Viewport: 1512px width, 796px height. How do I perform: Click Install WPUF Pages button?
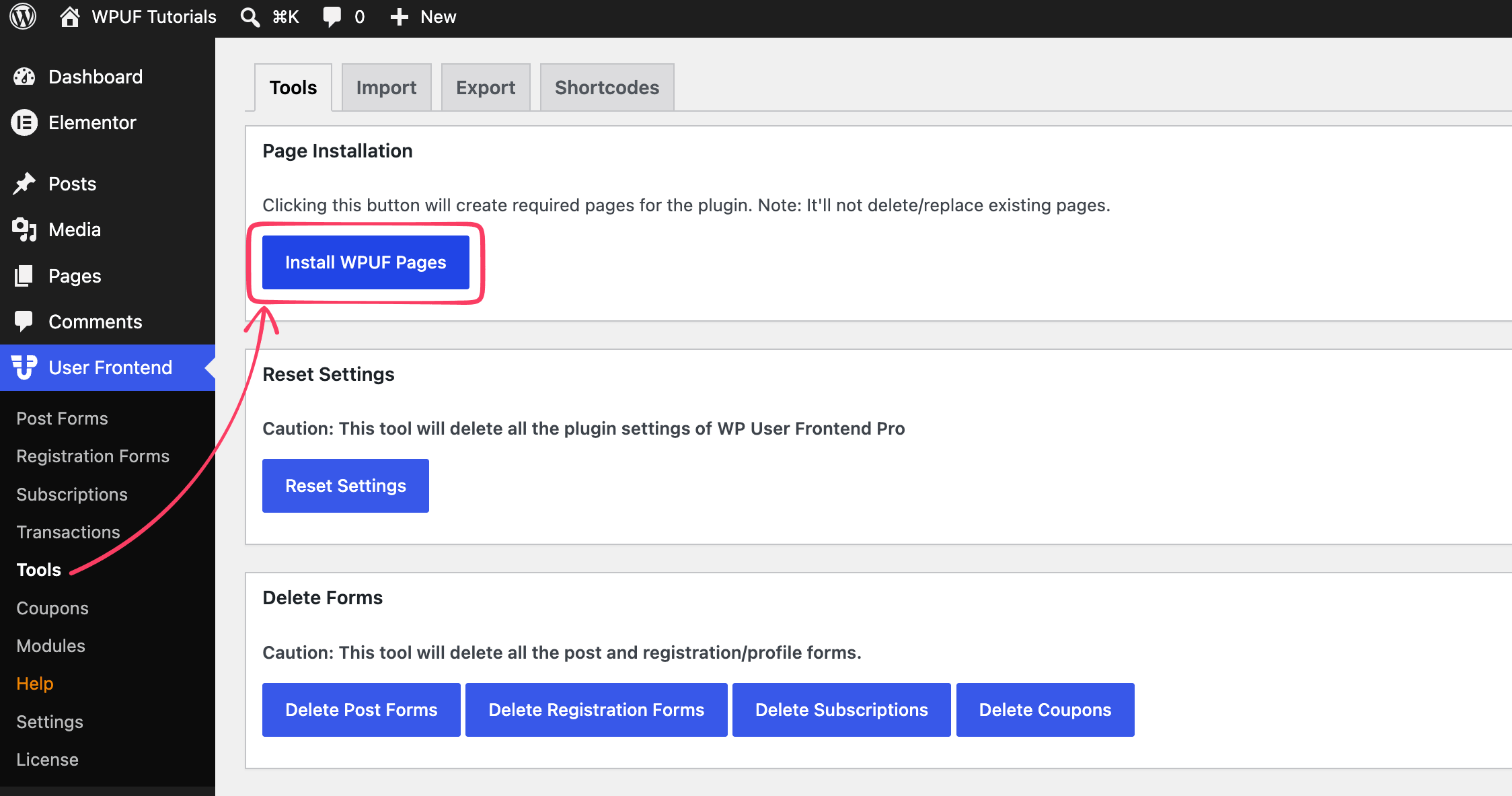click(366, 262)
